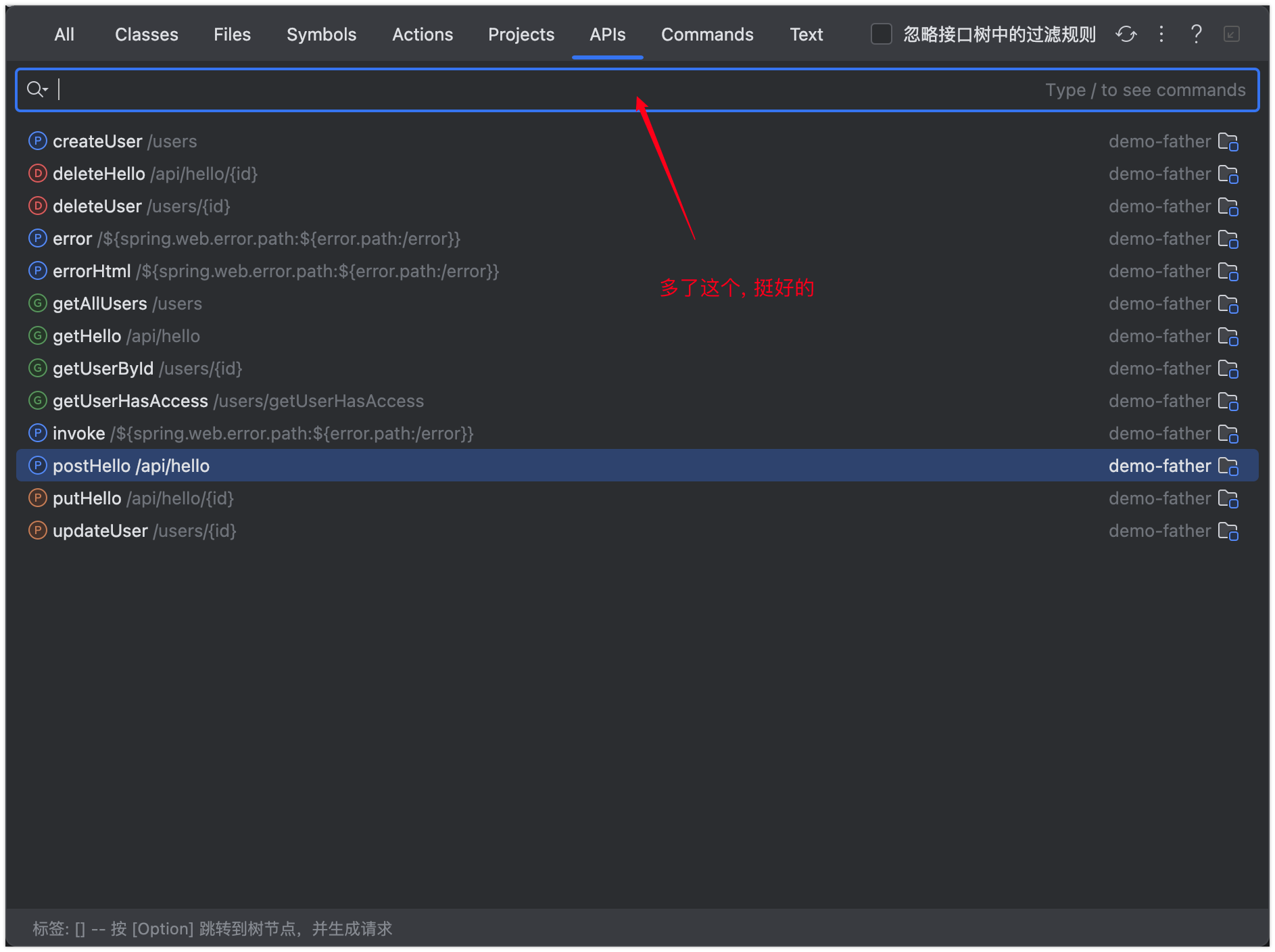This screenshot has height=952, width=1275.
Task: Select putHello /api/hello/{id} entry
Action: [637, 498]
